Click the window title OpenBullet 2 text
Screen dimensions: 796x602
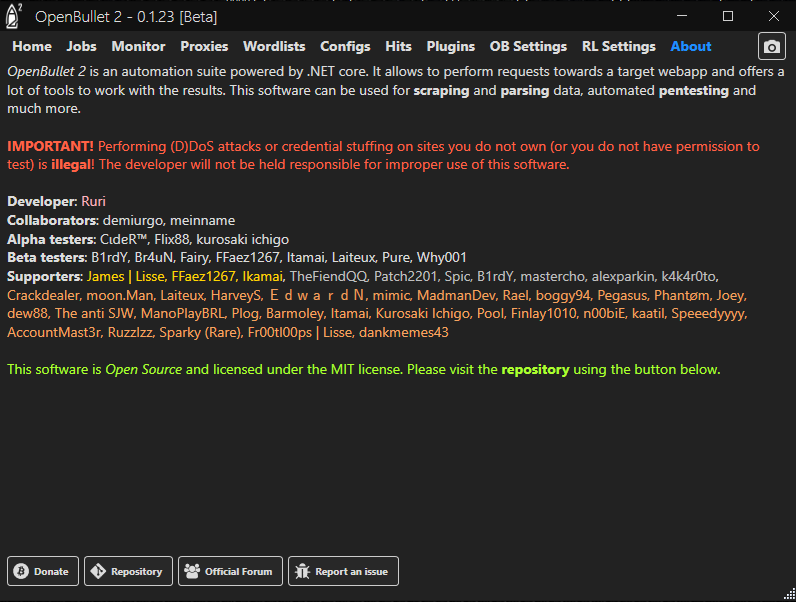[x=126, y=17]
